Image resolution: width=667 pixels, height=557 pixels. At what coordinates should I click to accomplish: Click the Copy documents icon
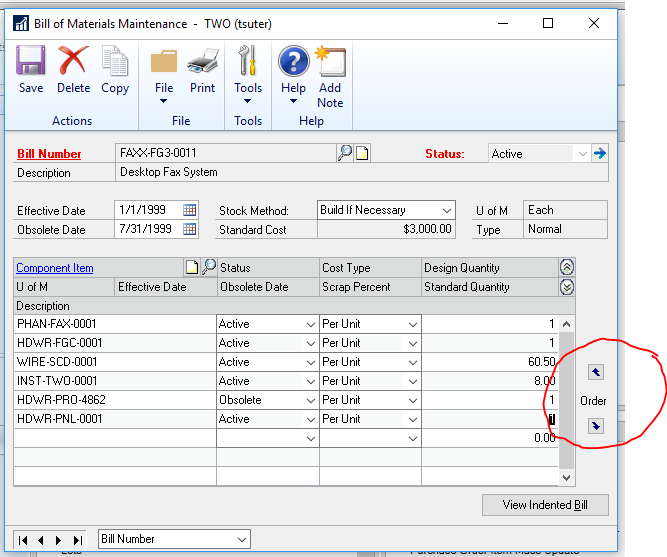[x=115, y=60]
